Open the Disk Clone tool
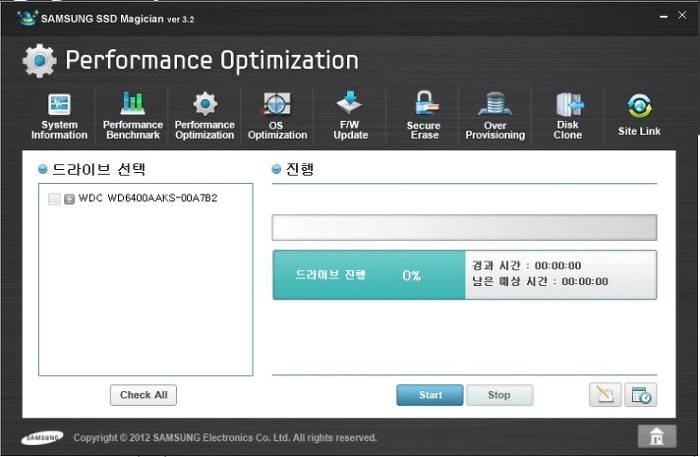This screenshot has width=700, height=457. pyautogui.click(x=568, y=116)
